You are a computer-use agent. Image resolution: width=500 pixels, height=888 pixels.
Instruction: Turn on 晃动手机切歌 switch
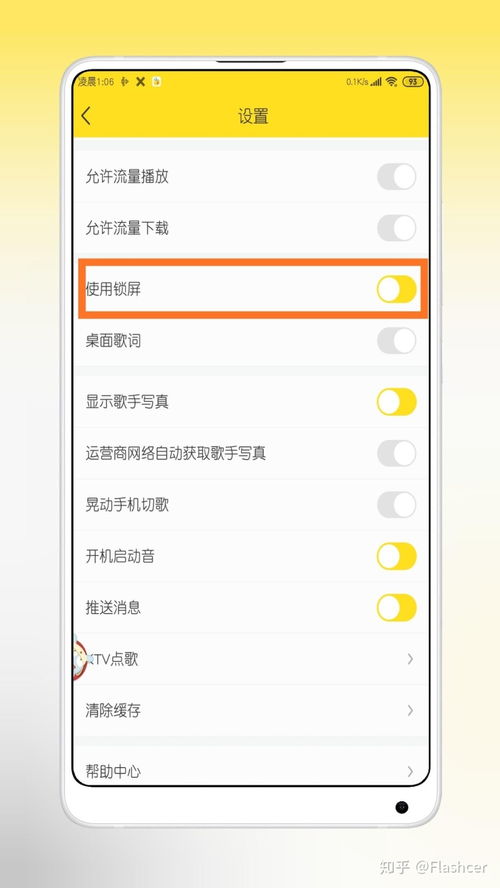396,505
